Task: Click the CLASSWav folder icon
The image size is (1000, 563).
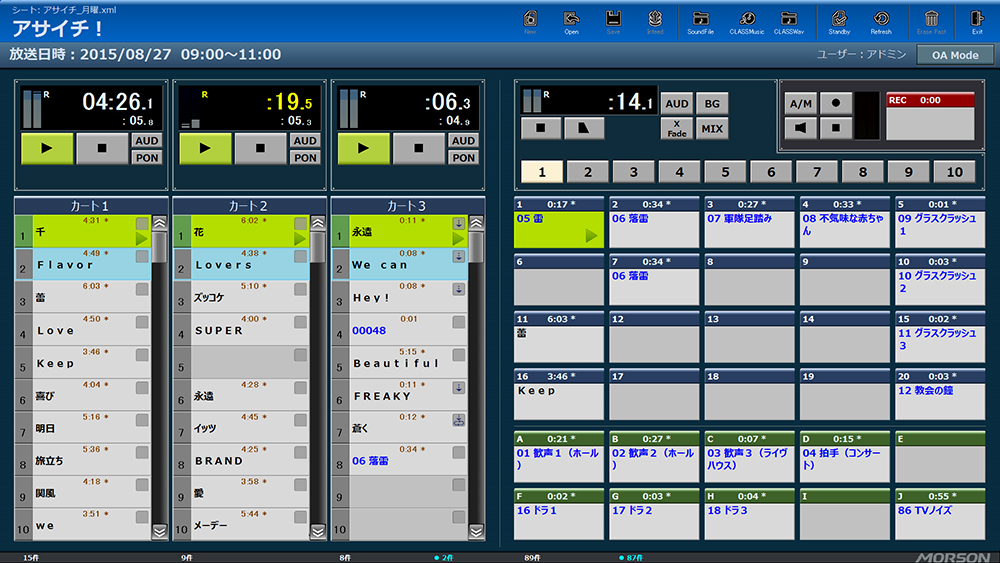Action: (789, 20)
